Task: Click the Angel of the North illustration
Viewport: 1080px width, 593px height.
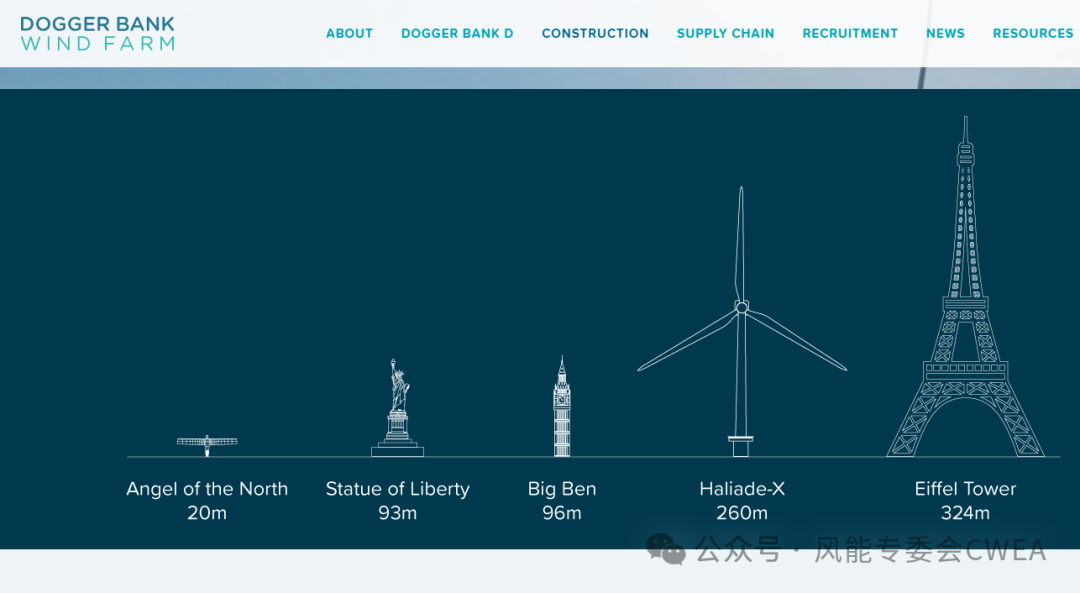Action: coord(207,445)
